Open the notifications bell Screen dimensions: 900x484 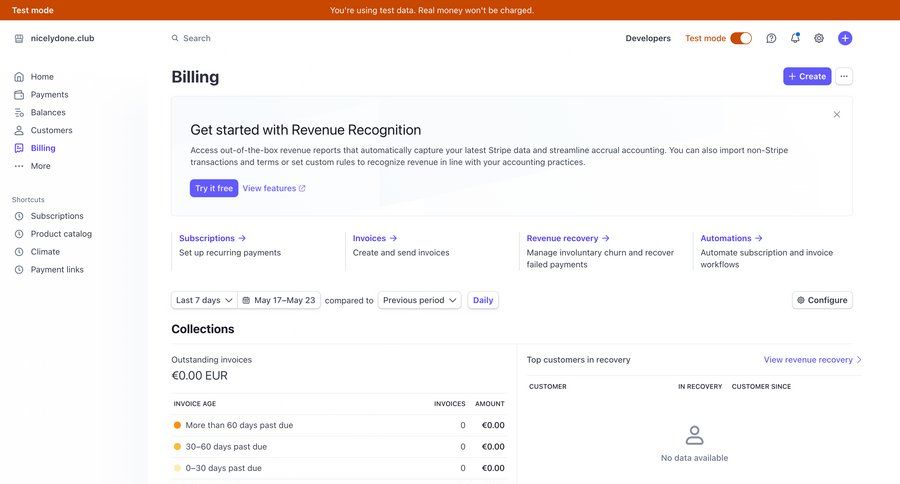[x=795, y=38]
